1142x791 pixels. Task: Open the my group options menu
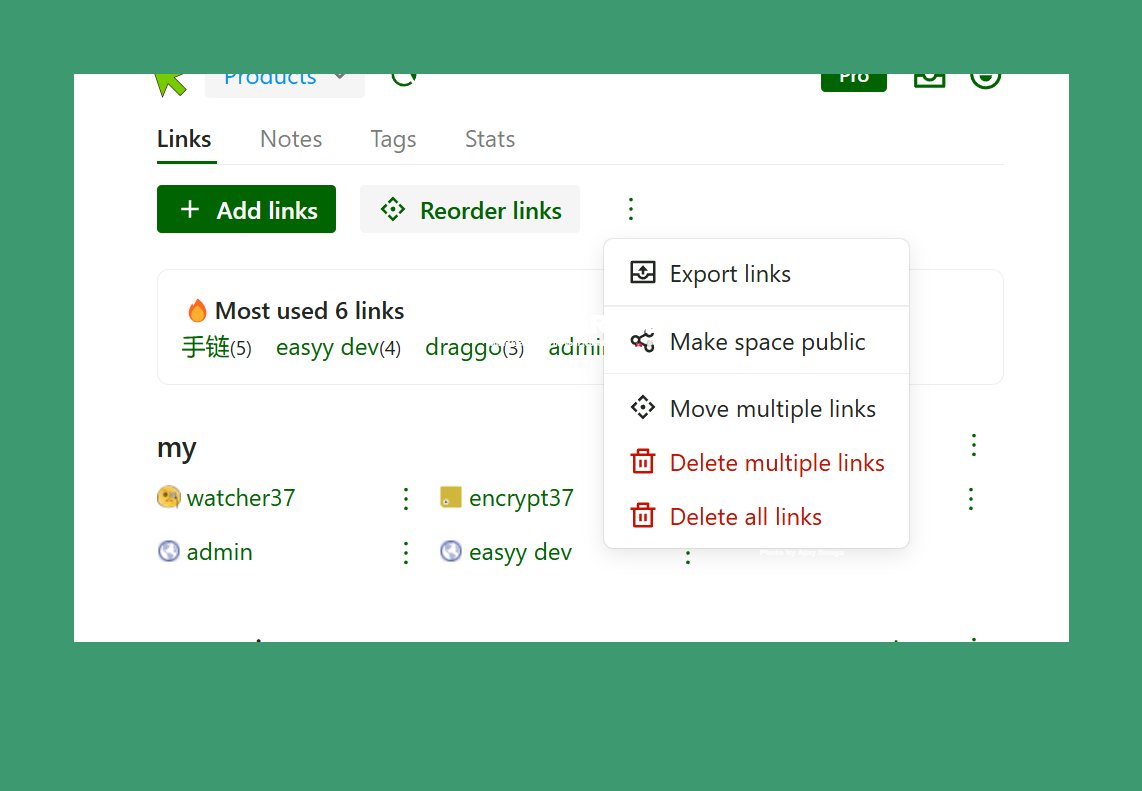pos(974,445)
